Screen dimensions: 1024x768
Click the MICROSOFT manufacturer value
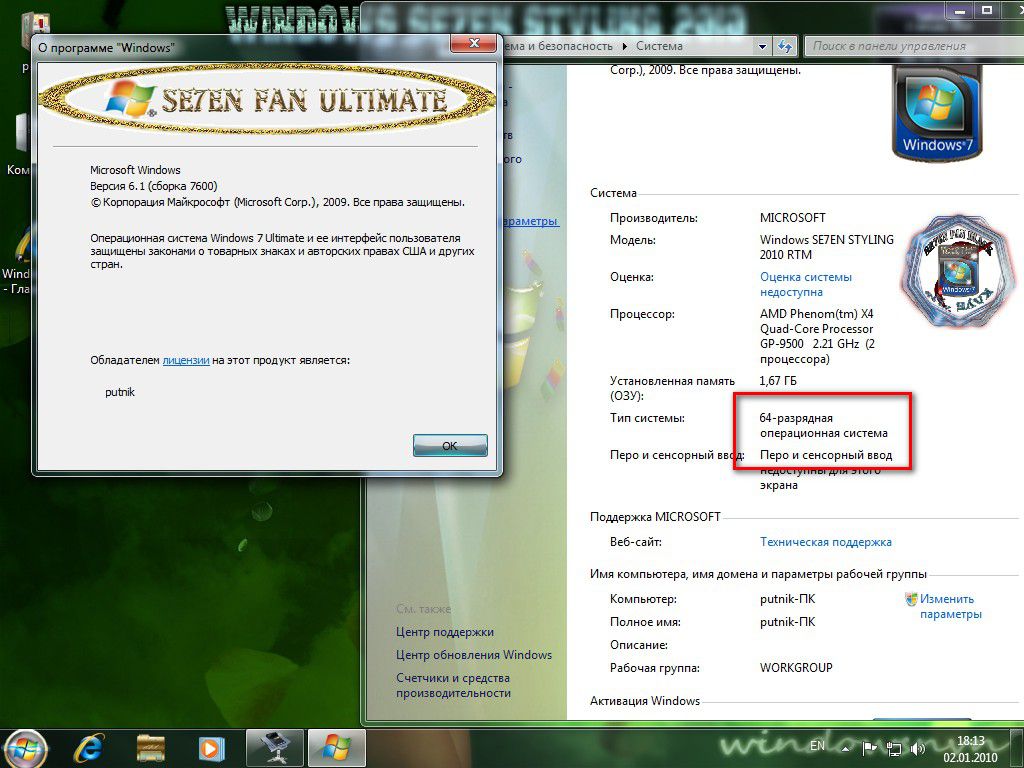point(792,217)
